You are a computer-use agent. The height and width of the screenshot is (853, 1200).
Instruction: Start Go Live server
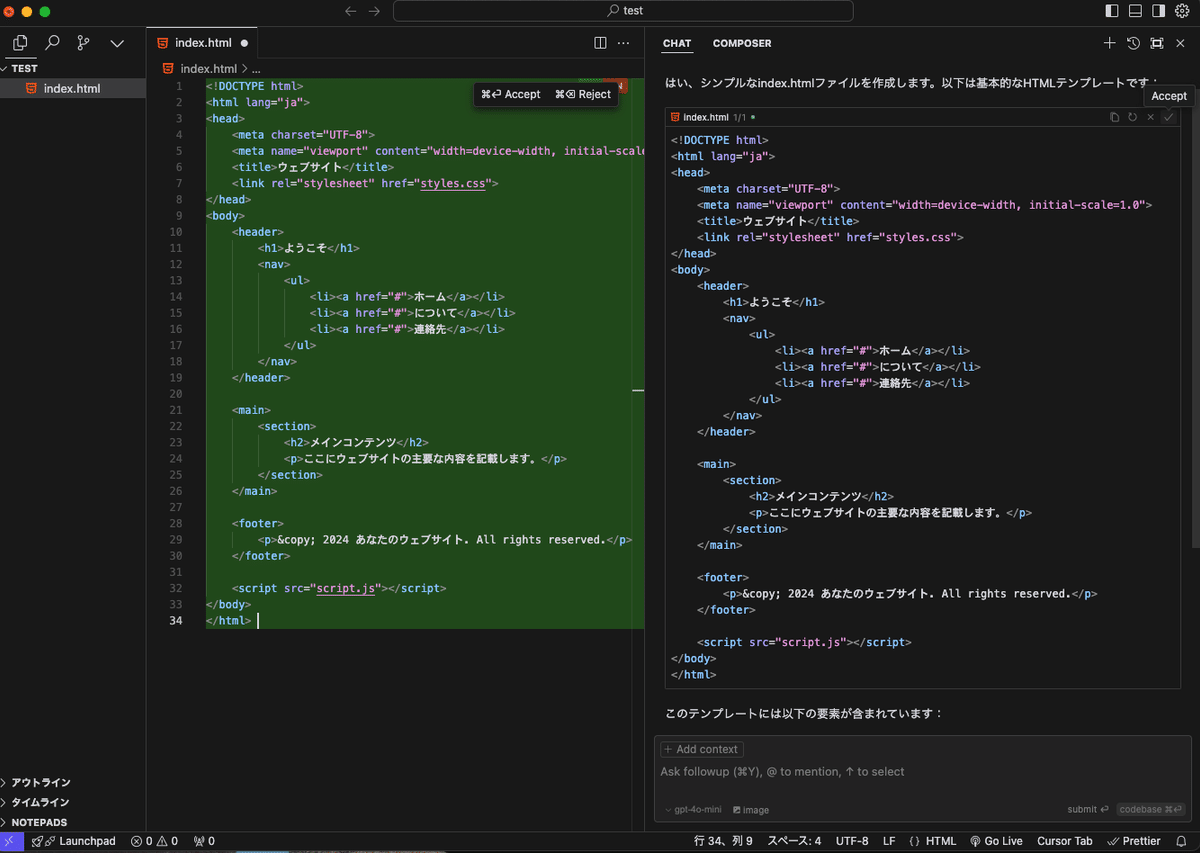tap(996, 842)
